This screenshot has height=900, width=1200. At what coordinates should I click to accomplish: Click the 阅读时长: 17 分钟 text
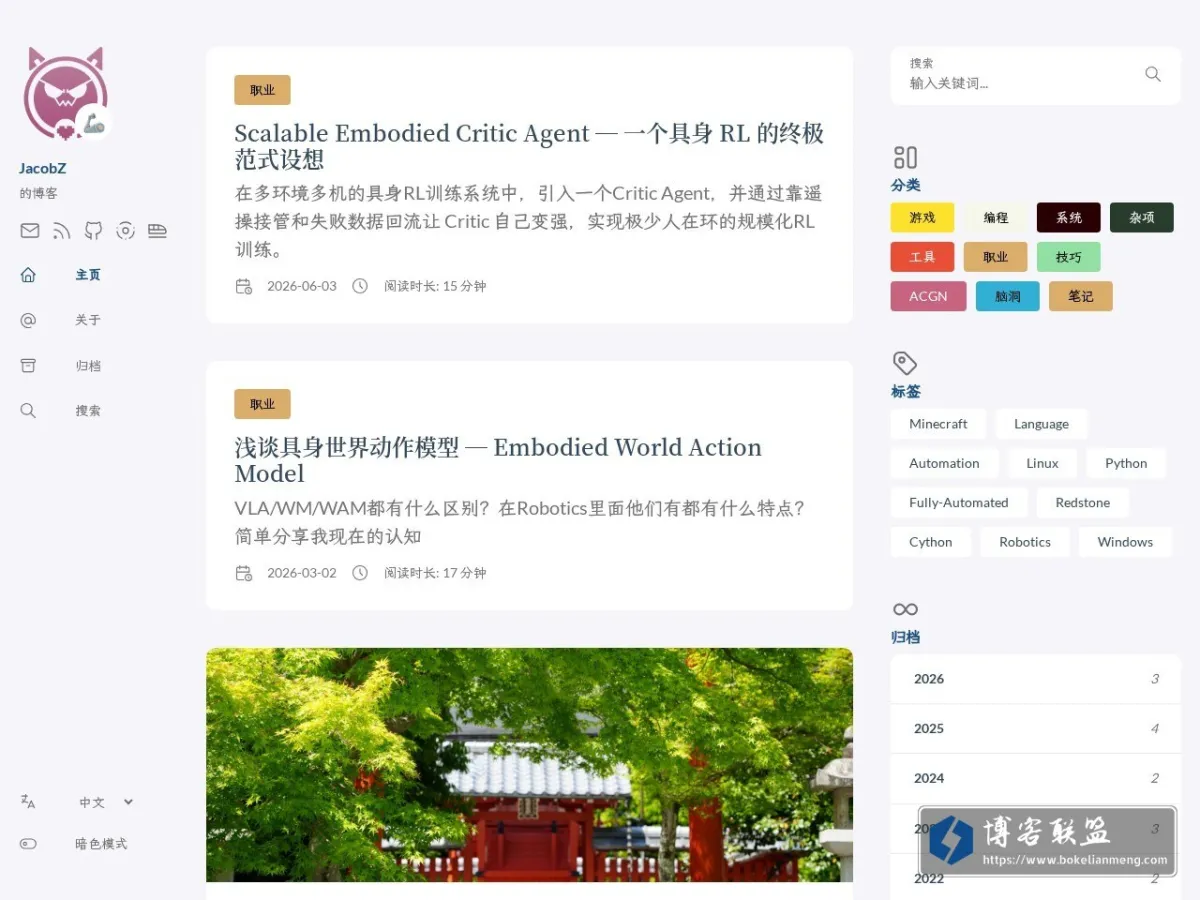click(x=435, y=573)
